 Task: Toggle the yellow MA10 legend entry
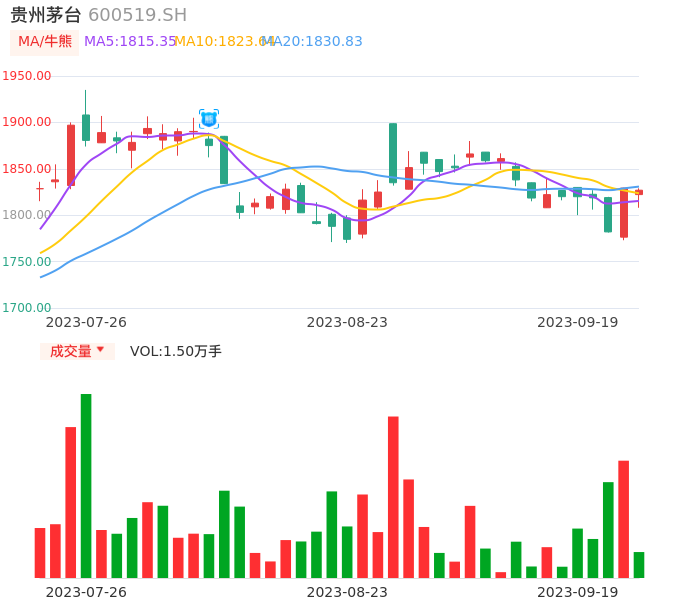222,42
